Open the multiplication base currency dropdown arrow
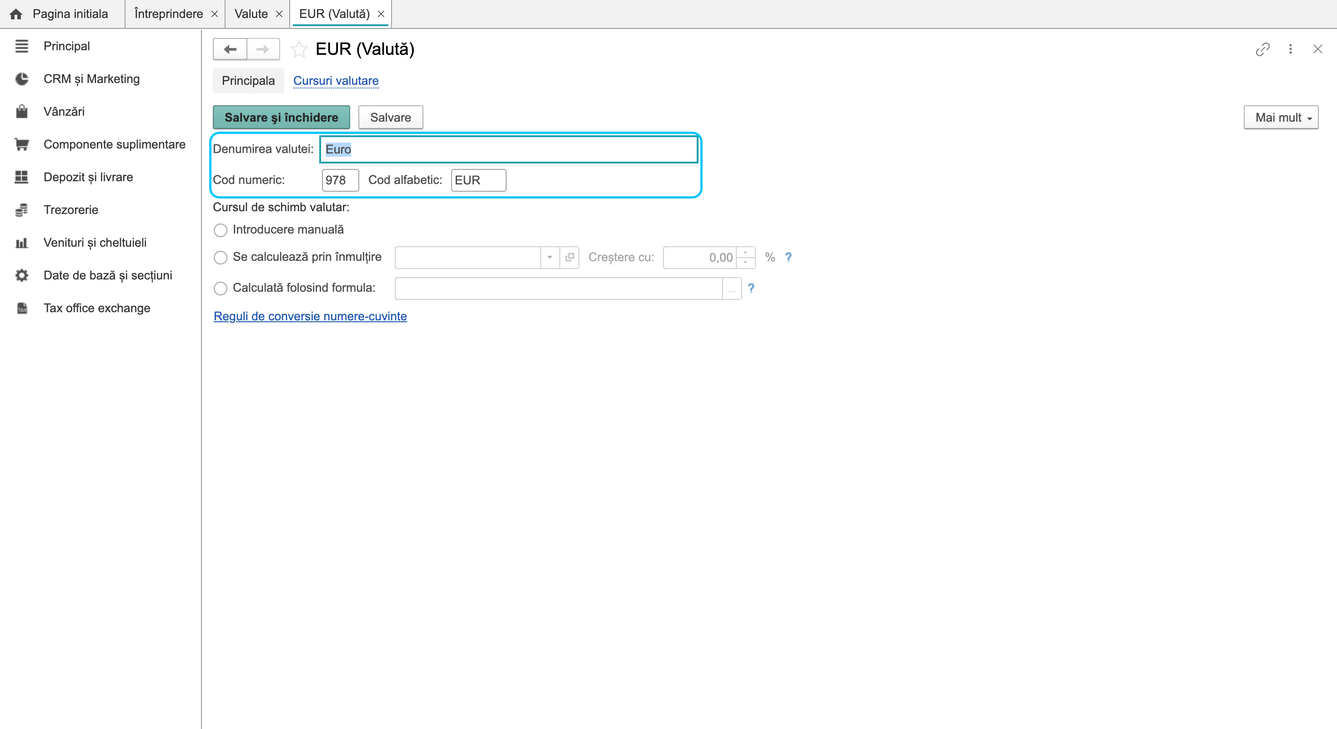 (x=550, y=258)
